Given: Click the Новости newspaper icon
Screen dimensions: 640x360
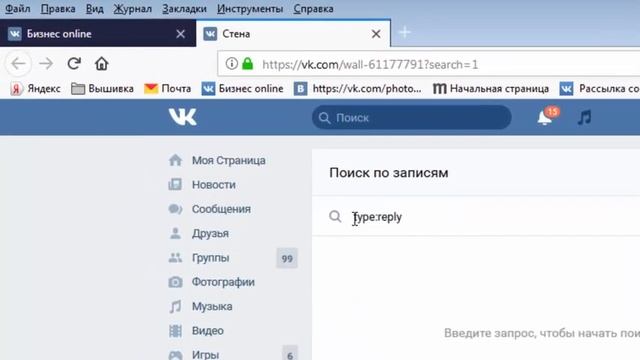Looking at the screenshot, I should [175, 184].
